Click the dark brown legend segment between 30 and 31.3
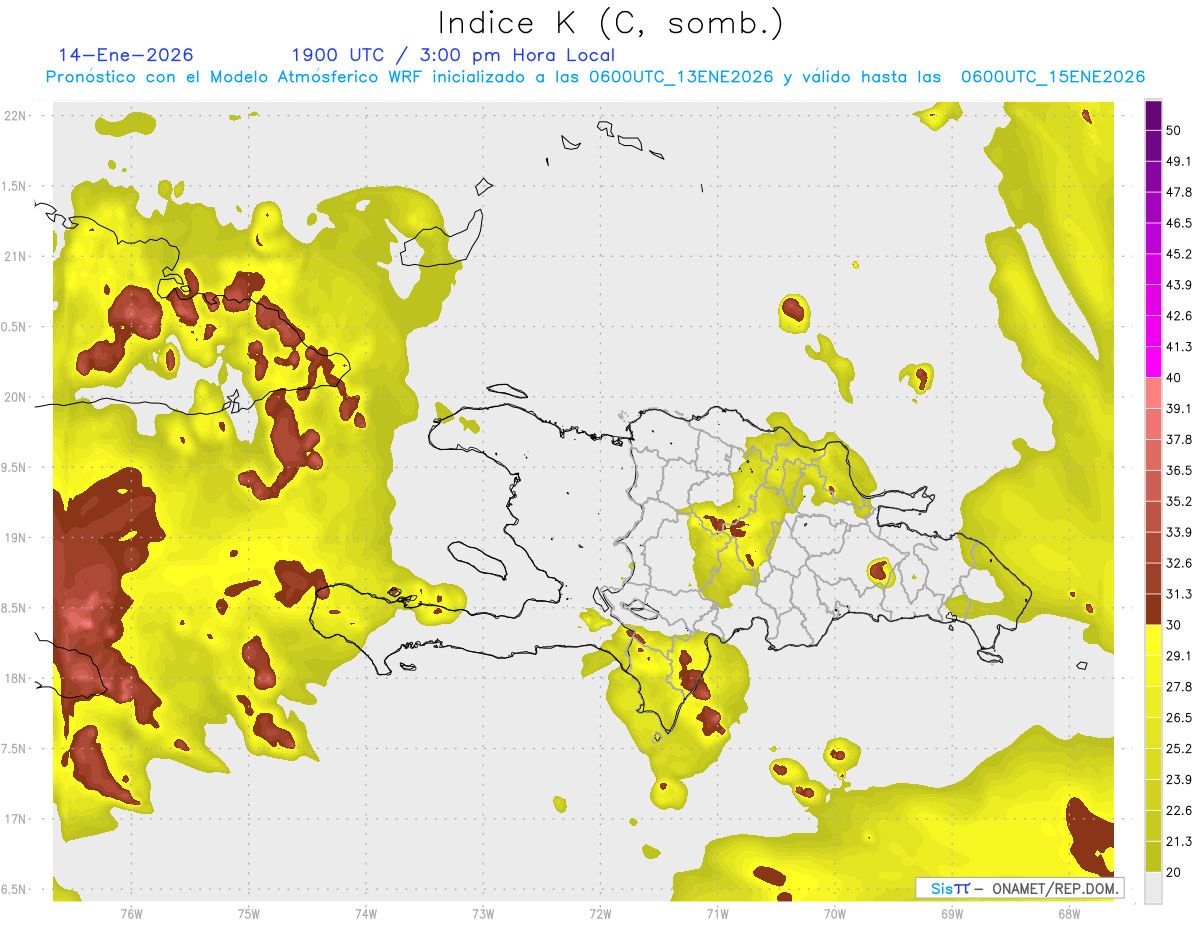 (x=1153, y=609)
